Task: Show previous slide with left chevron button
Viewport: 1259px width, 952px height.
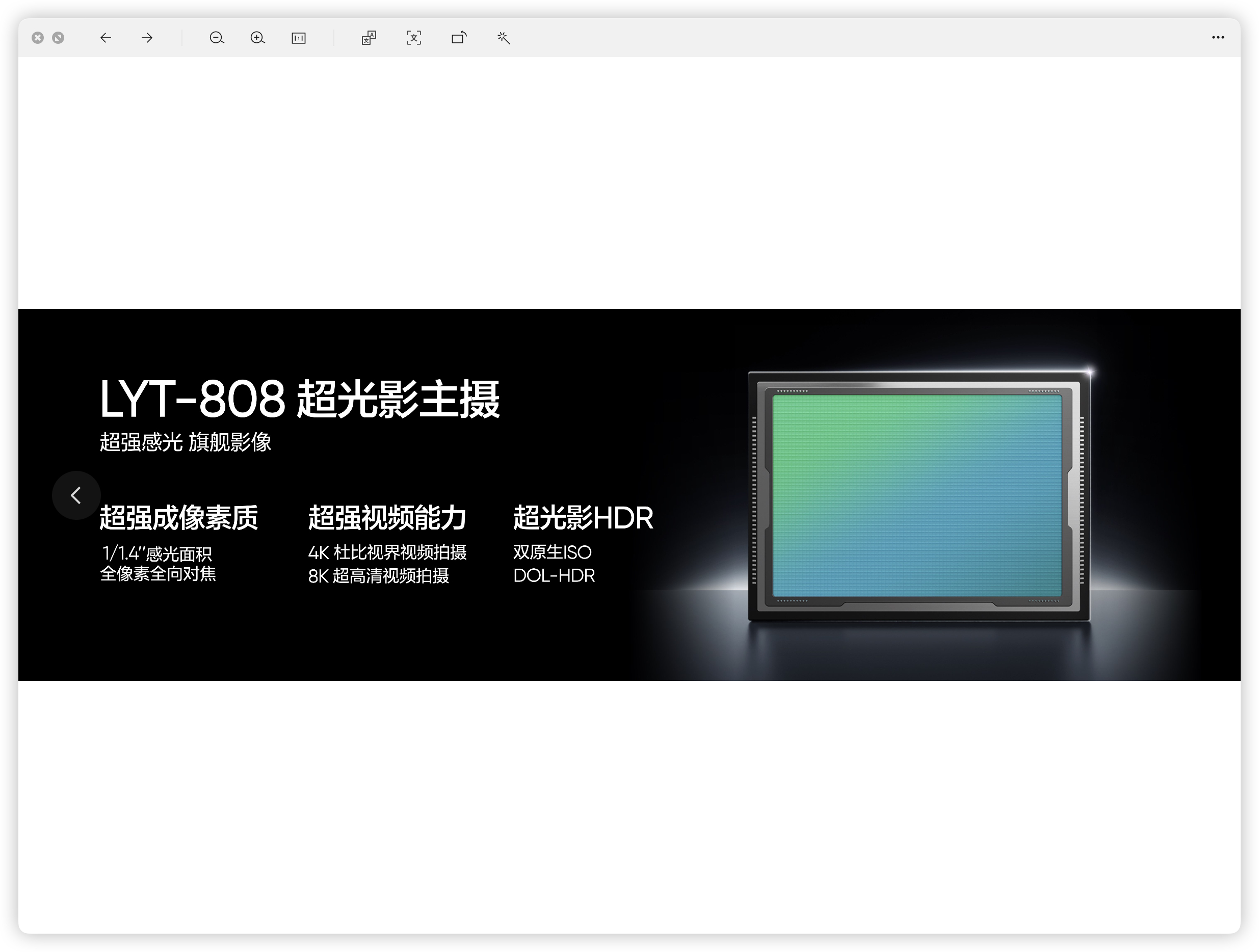Action: coord(76,496)
